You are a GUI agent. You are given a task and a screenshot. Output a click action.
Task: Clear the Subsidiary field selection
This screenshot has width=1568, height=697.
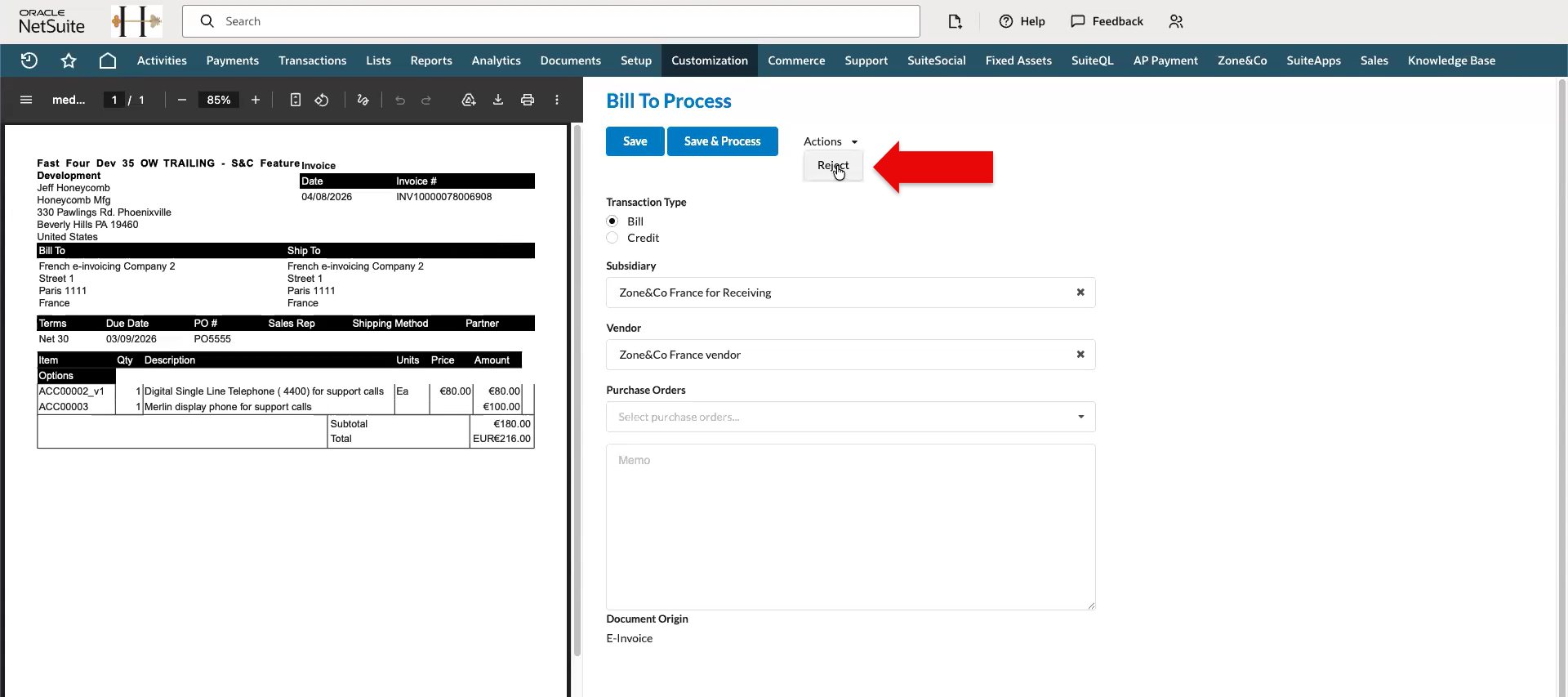coord(1080,293)
